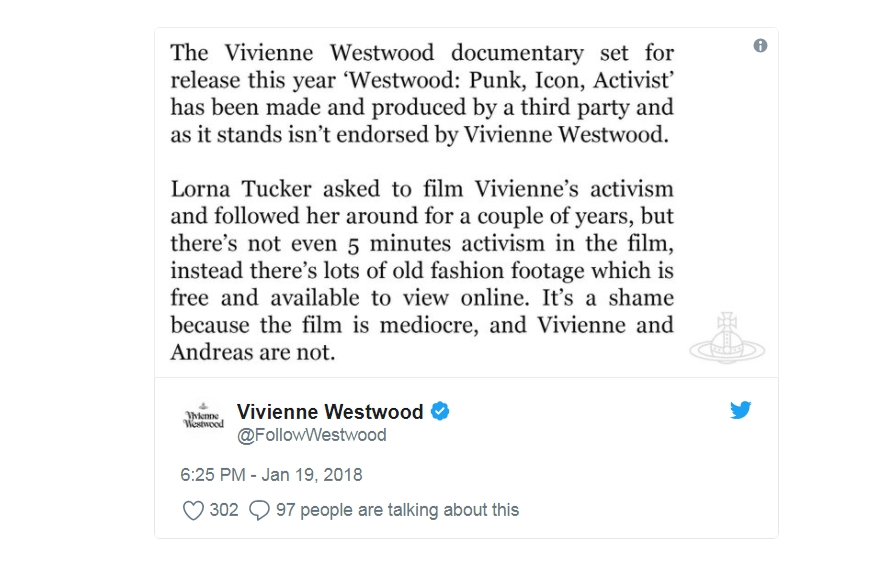Click the final line 'Andreas are not.'

coord(253,352)
